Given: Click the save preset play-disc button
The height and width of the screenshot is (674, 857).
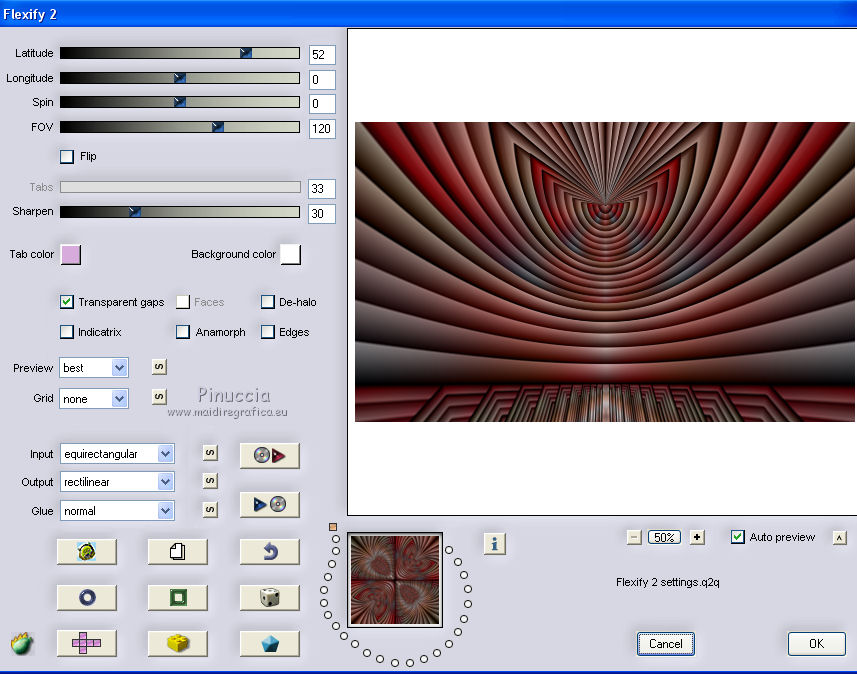Looking at the screenshot, I should [x=269, y=504].
